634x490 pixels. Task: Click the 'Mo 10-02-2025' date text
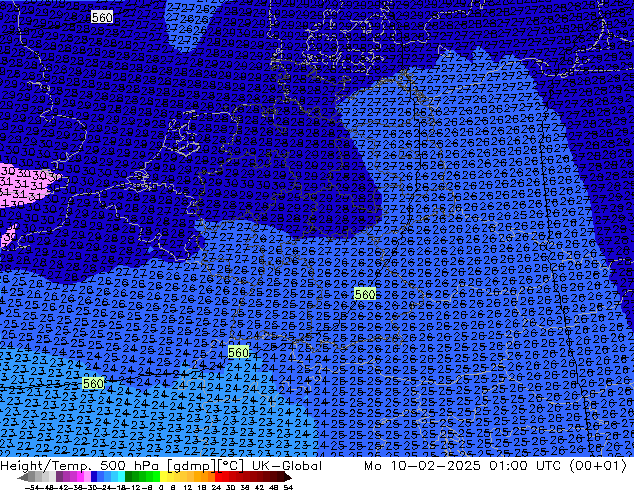coord(422,466)
